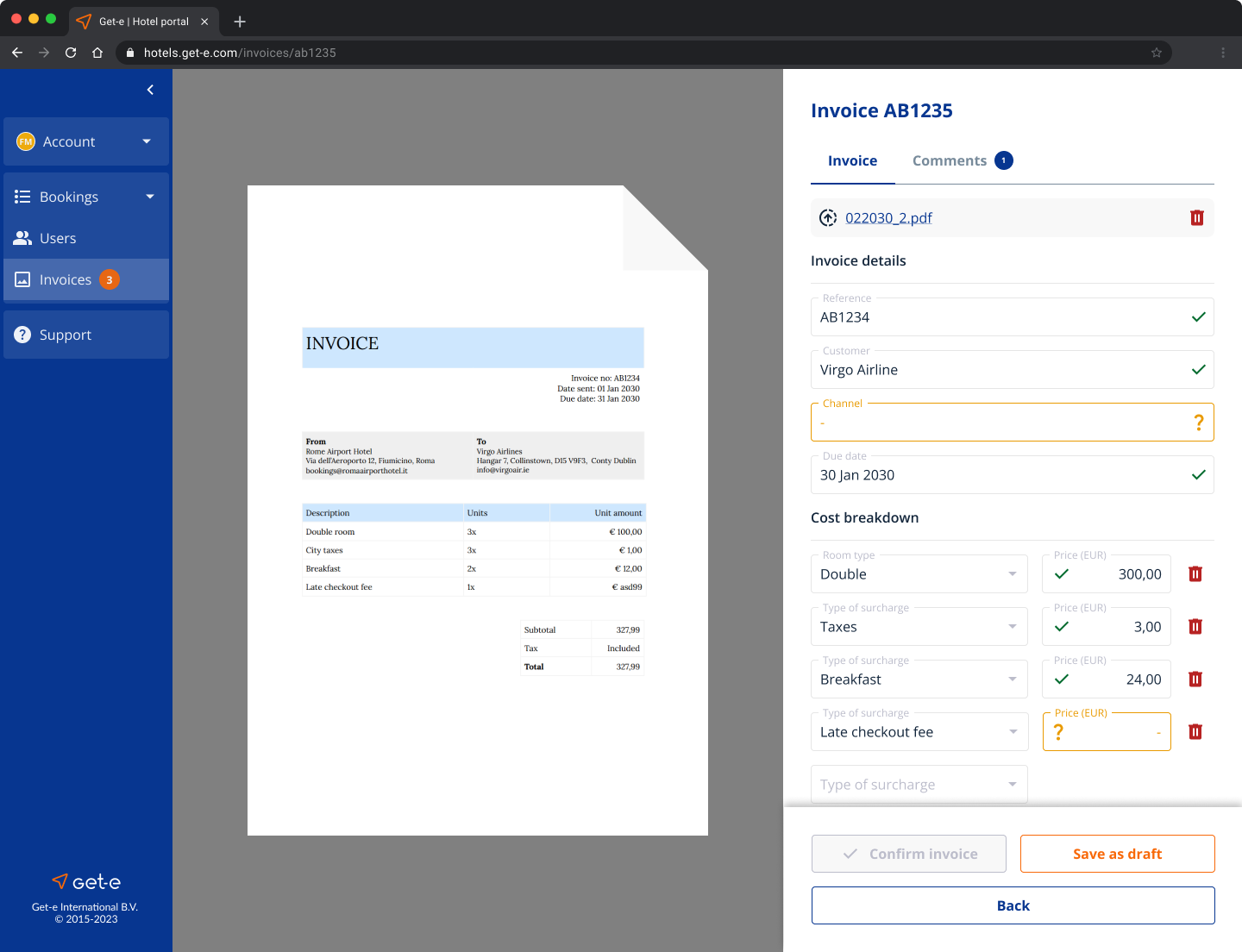
Task: Remove the Late checkout fee row
Action: 1195,732
